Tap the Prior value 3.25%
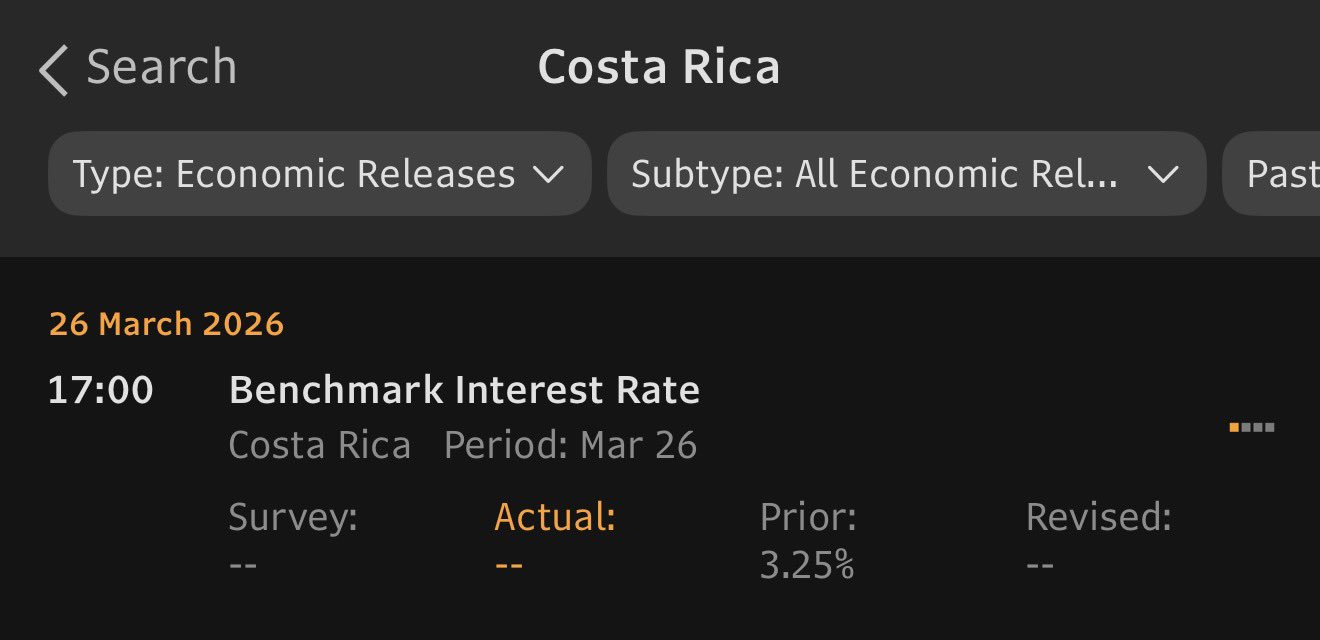The width and height of the screenshot is (1320, 640). click(x=806, y=566)
